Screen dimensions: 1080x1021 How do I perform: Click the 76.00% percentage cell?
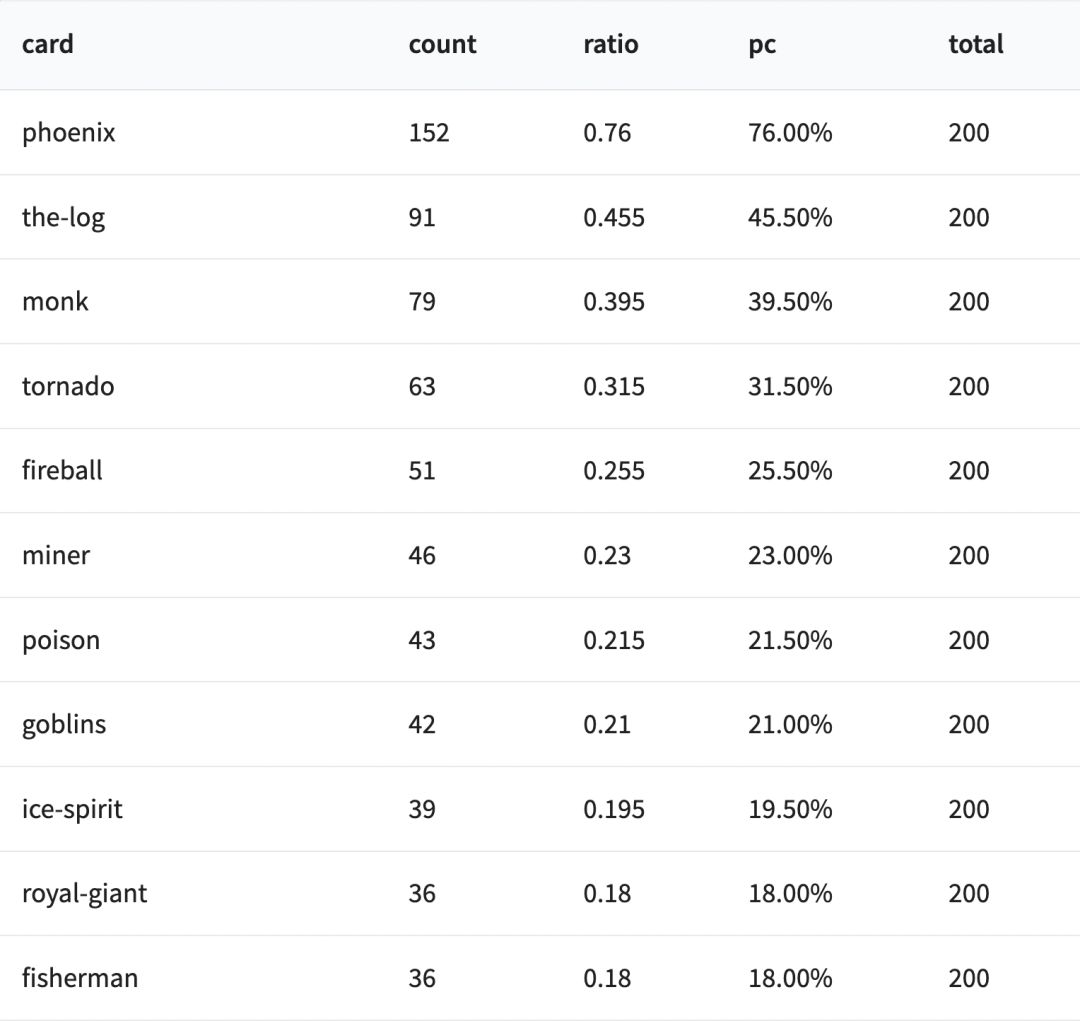point(790,133)
